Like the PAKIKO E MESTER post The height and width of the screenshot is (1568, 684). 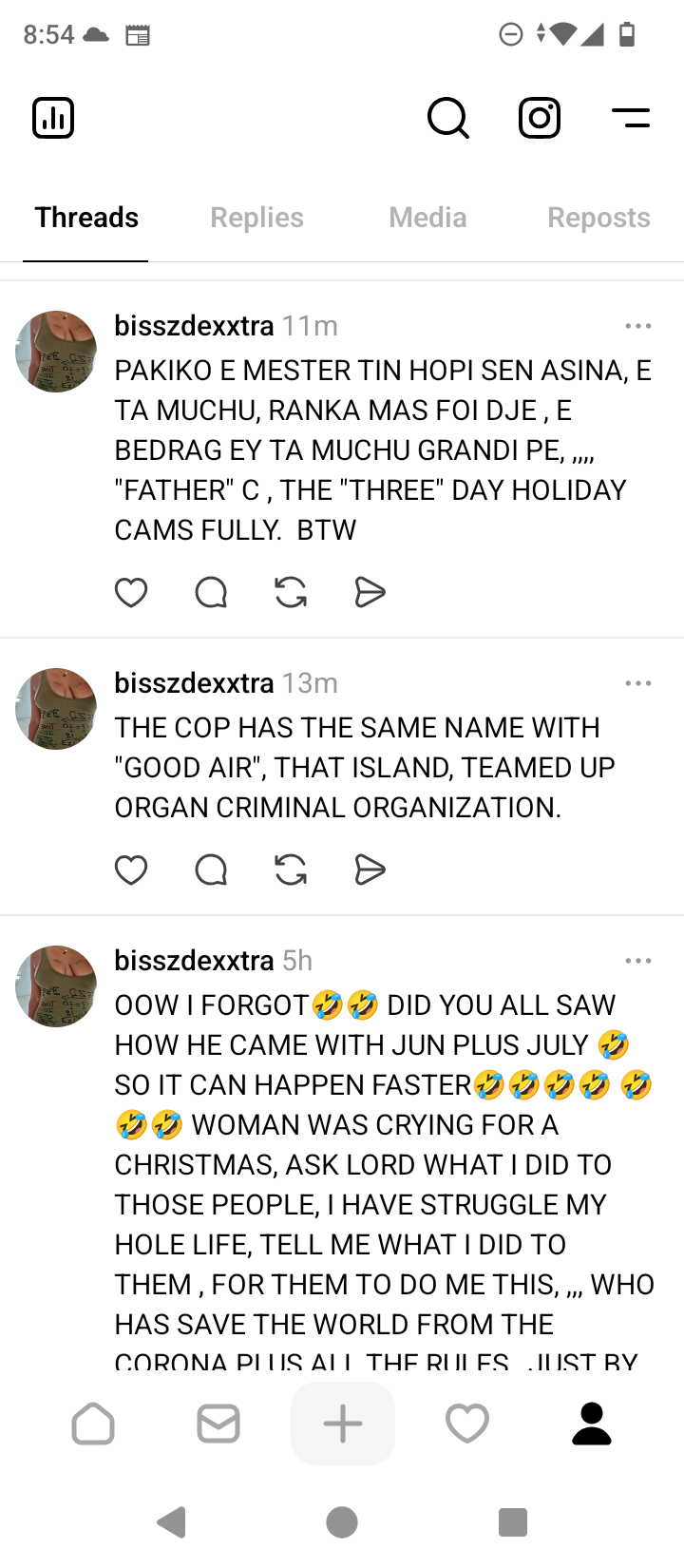pos(131,592)
